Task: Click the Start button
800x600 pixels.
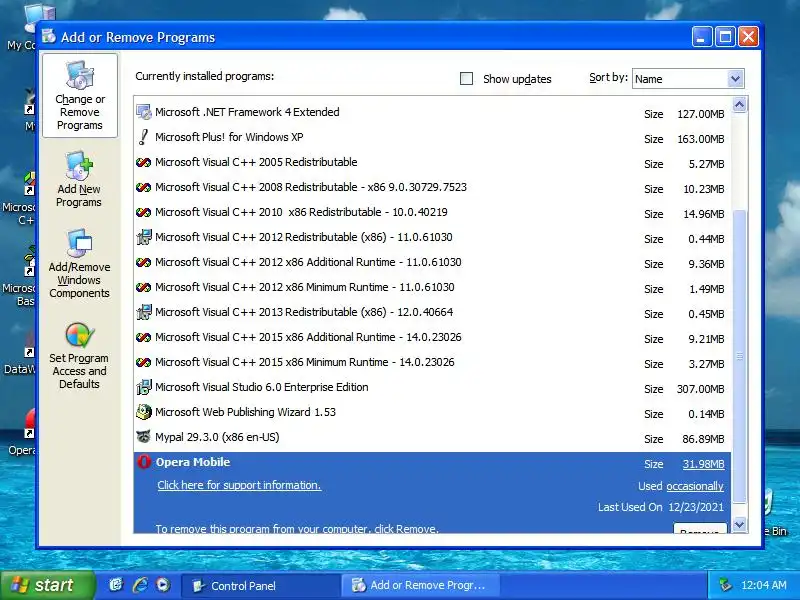Action: (x=47, y=585)
